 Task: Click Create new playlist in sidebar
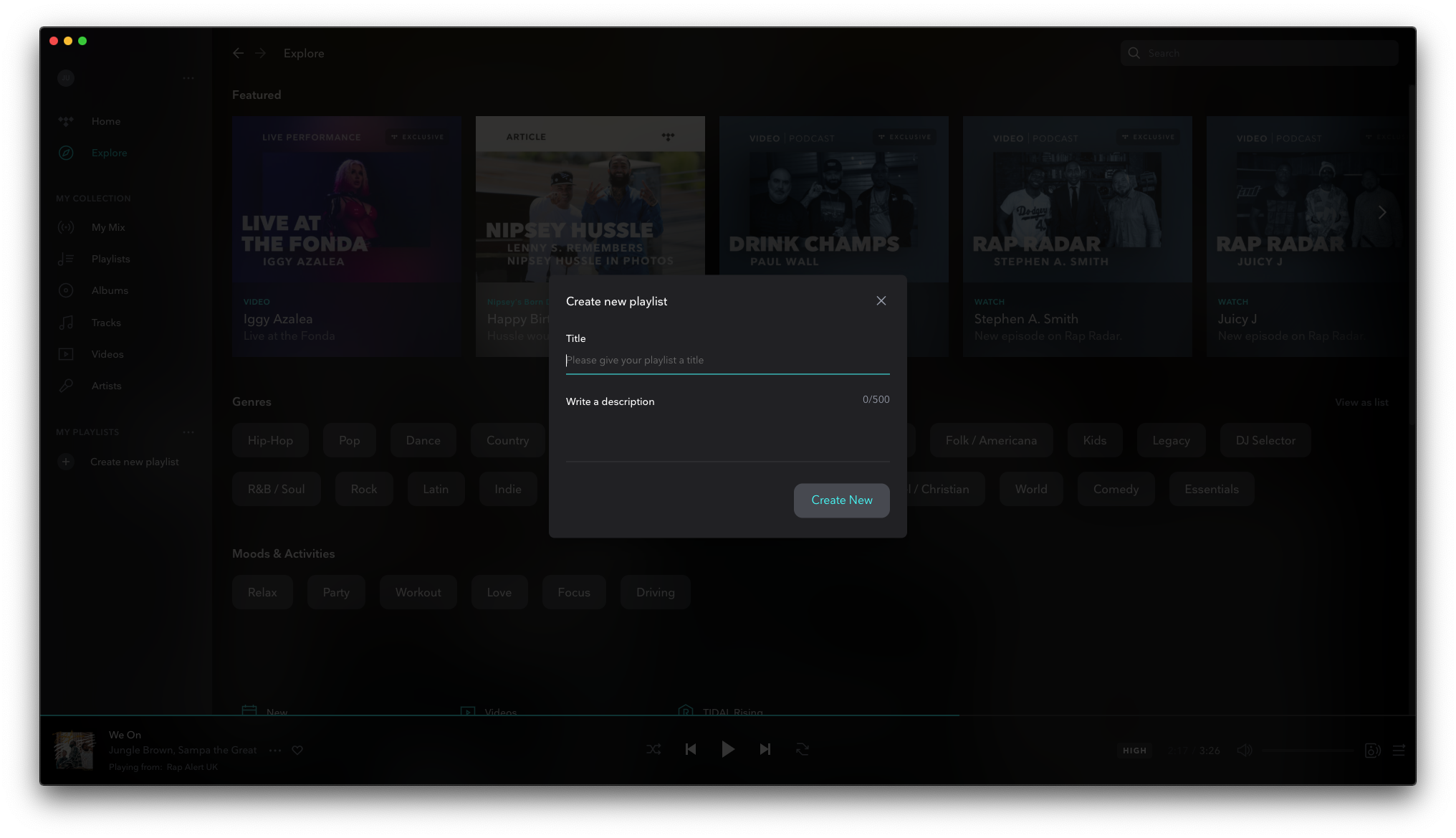tap(135, 462)
